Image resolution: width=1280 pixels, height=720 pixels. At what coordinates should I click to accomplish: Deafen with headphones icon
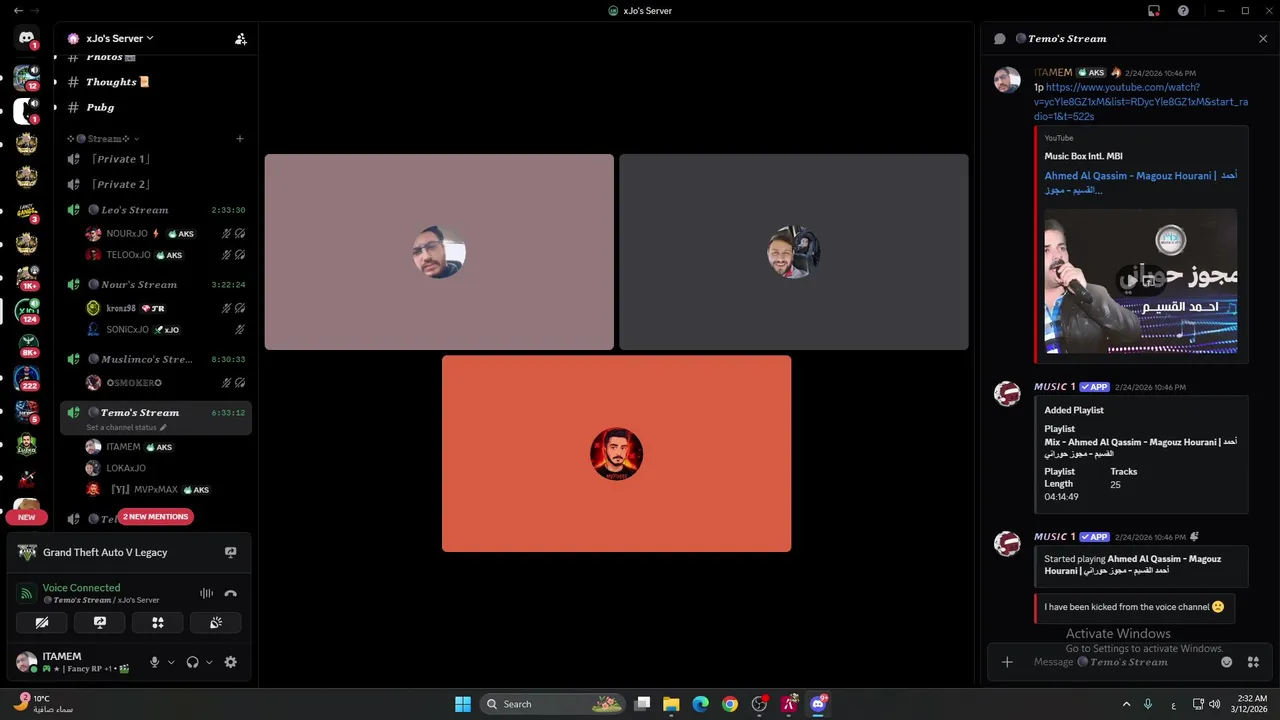pos(192,662)
